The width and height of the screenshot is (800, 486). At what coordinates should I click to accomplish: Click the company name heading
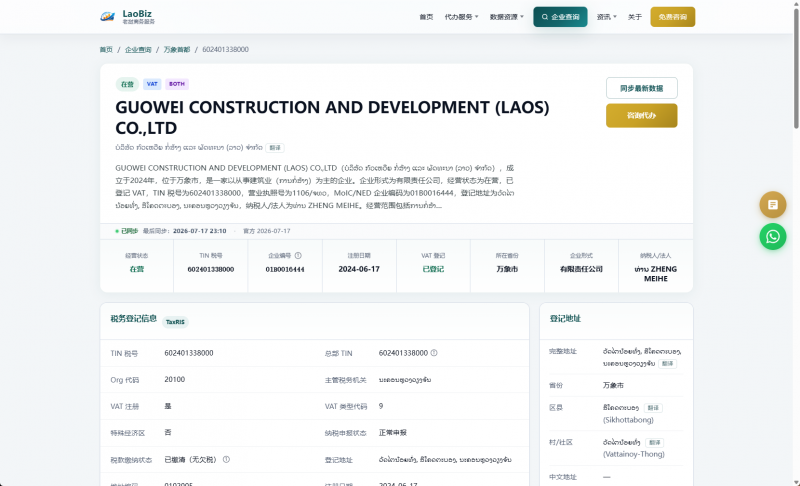pyautogui.click(x=332, y=117)
